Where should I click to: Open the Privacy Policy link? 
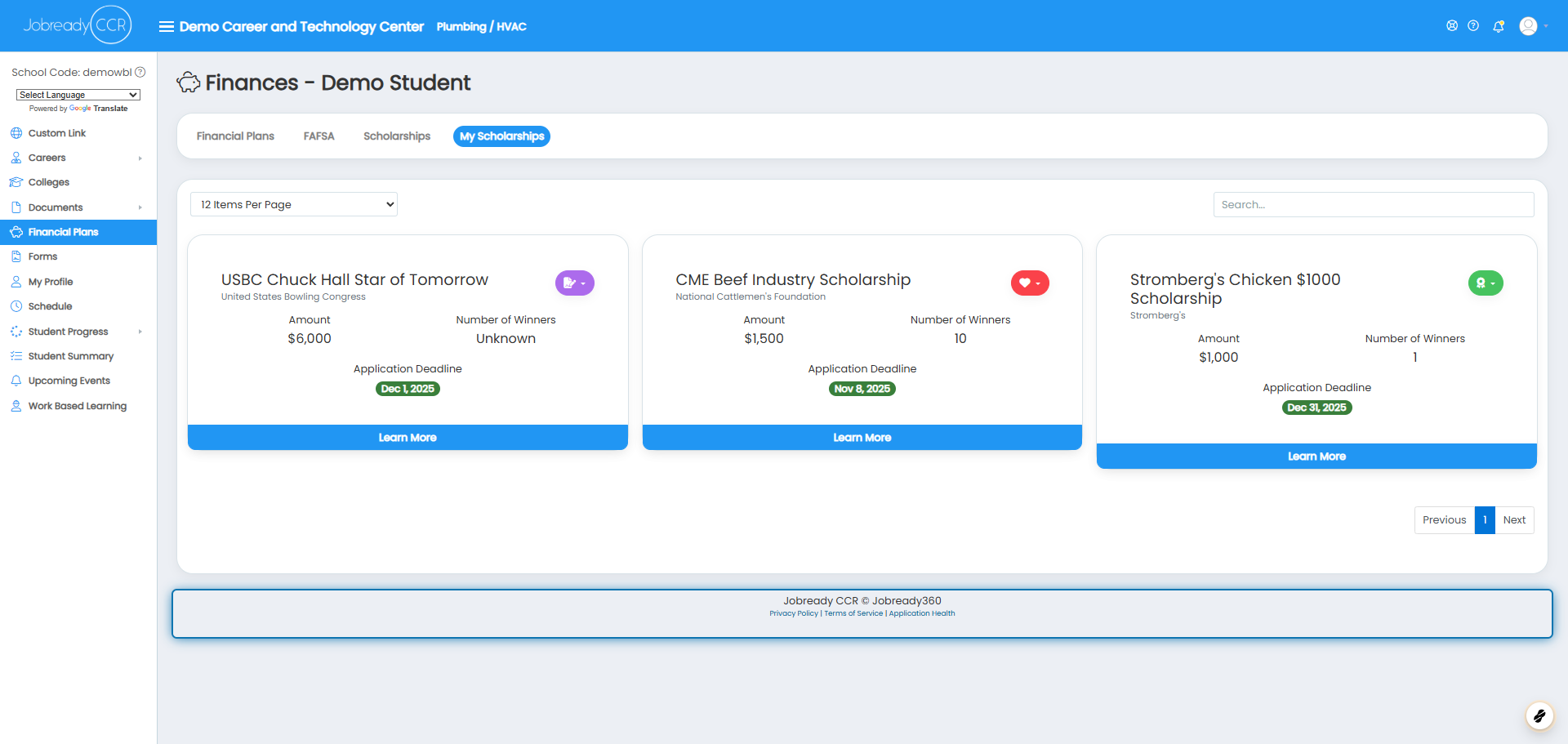(794, 613)
